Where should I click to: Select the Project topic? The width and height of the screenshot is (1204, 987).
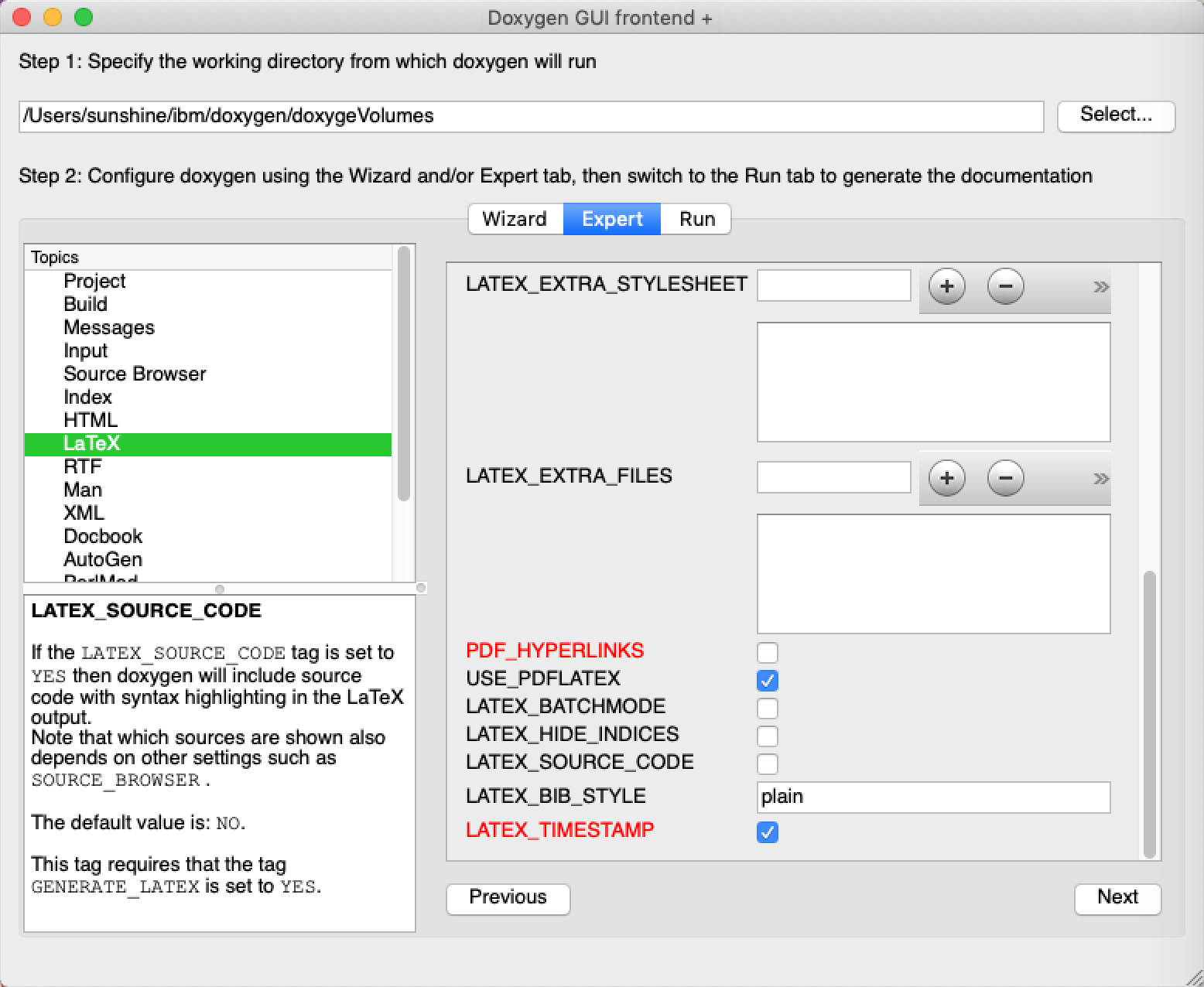[x=208, y=281]
